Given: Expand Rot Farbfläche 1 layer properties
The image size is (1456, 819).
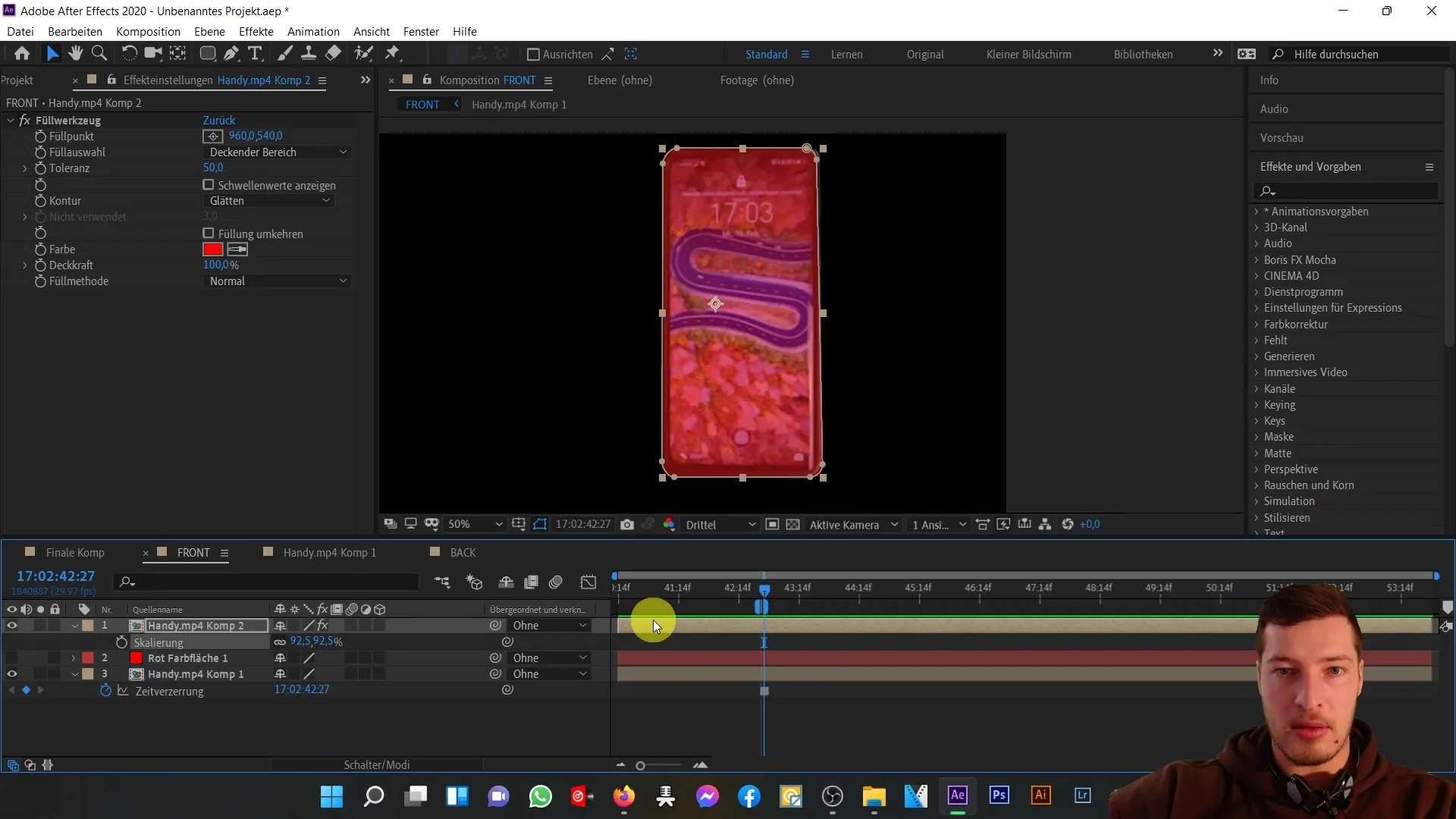Looking at the screenshot, I should [x=73, y=658].
